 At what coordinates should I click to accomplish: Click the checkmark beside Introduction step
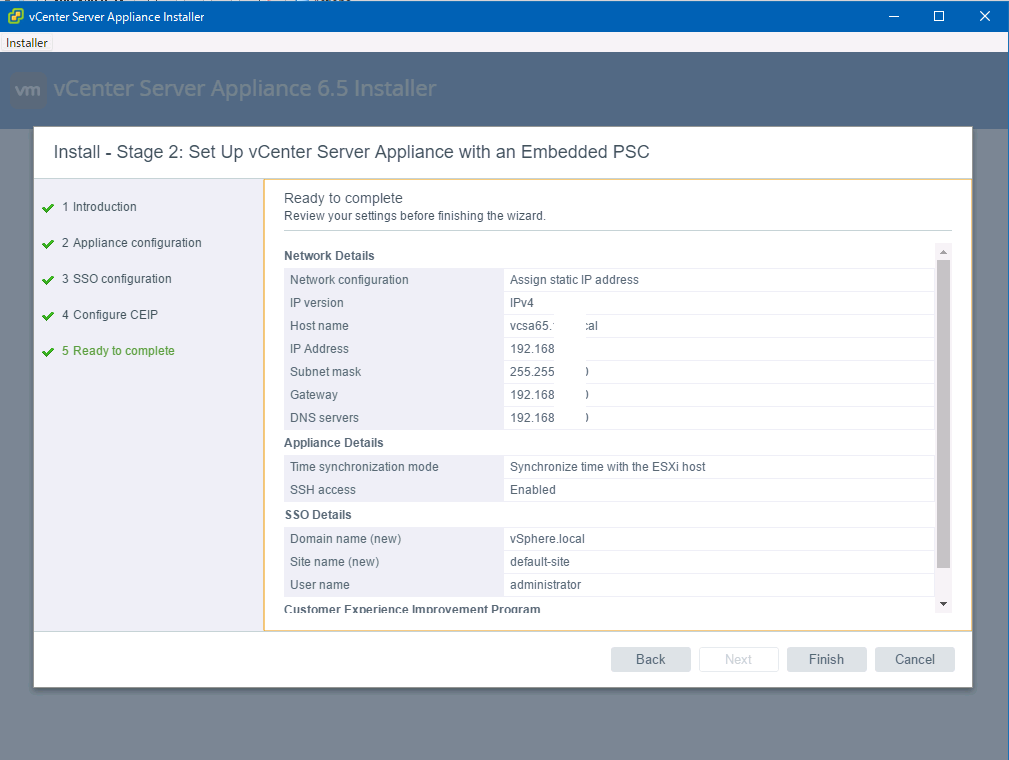click(48, 208)
